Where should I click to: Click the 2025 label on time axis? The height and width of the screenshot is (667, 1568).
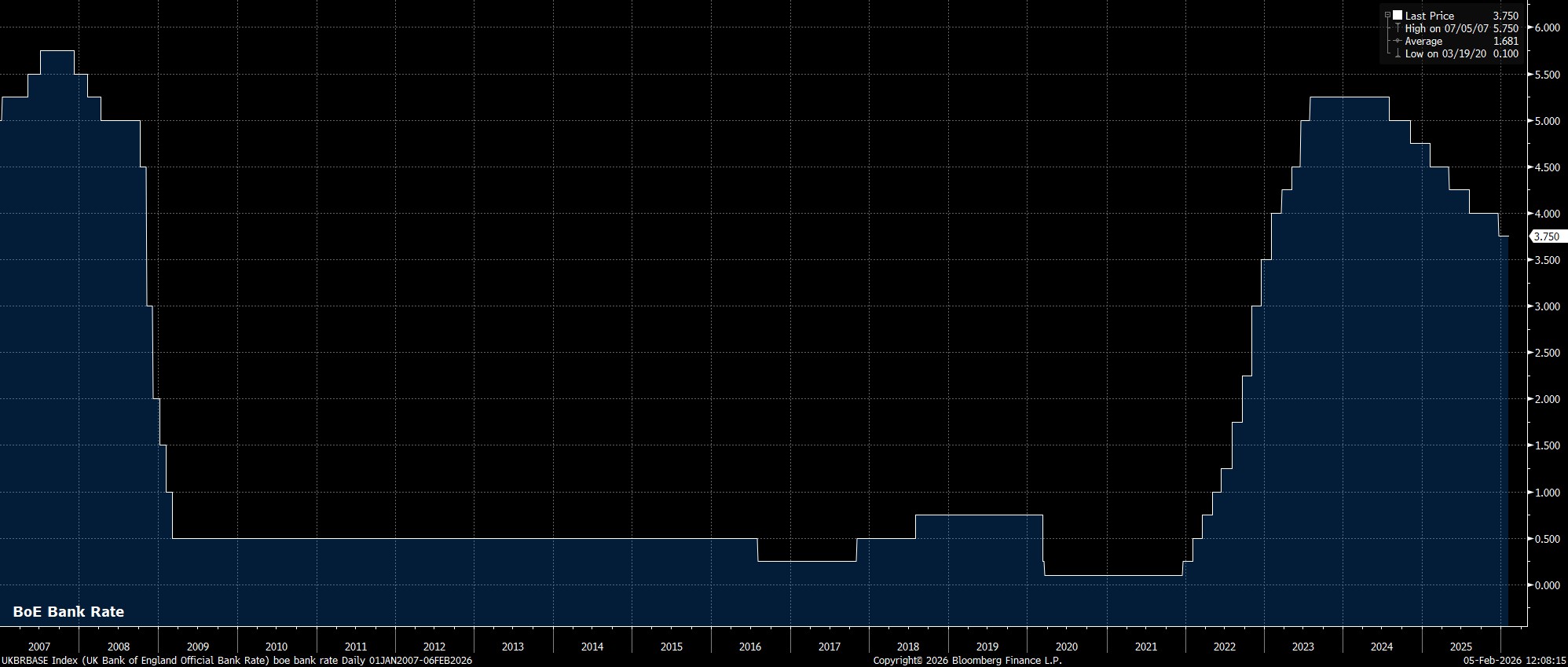pos(1460,647)
